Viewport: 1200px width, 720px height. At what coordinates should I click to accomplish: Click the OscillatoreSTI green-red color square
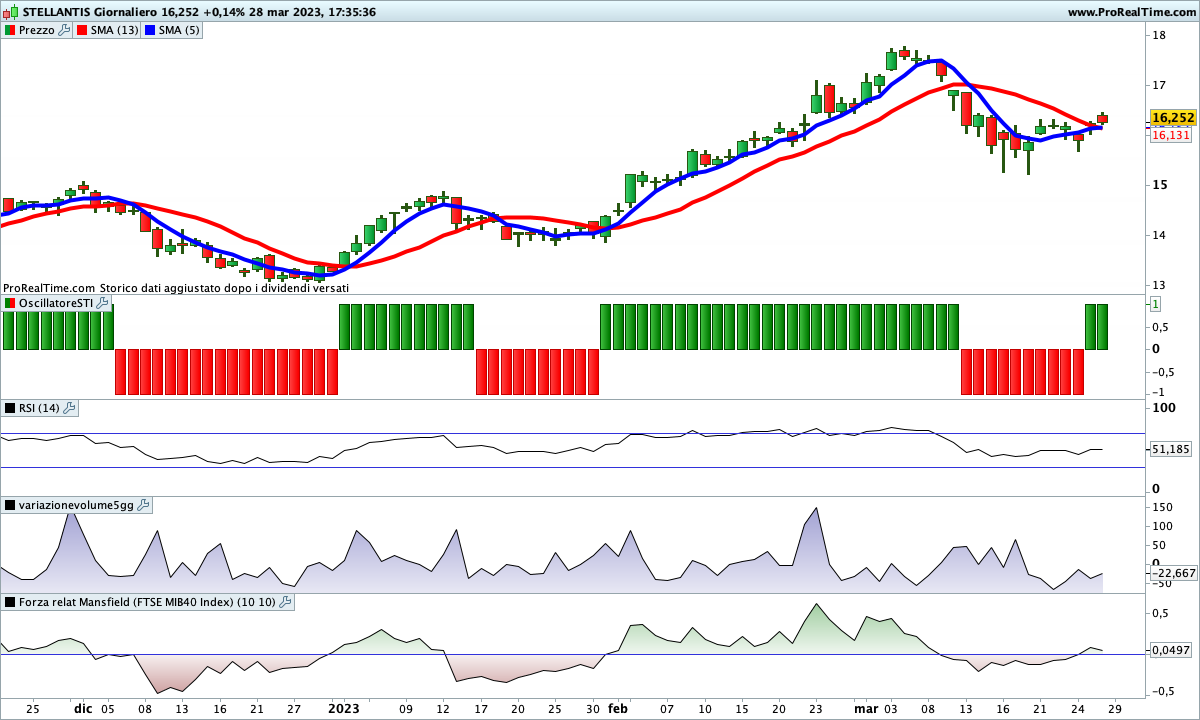10,302
